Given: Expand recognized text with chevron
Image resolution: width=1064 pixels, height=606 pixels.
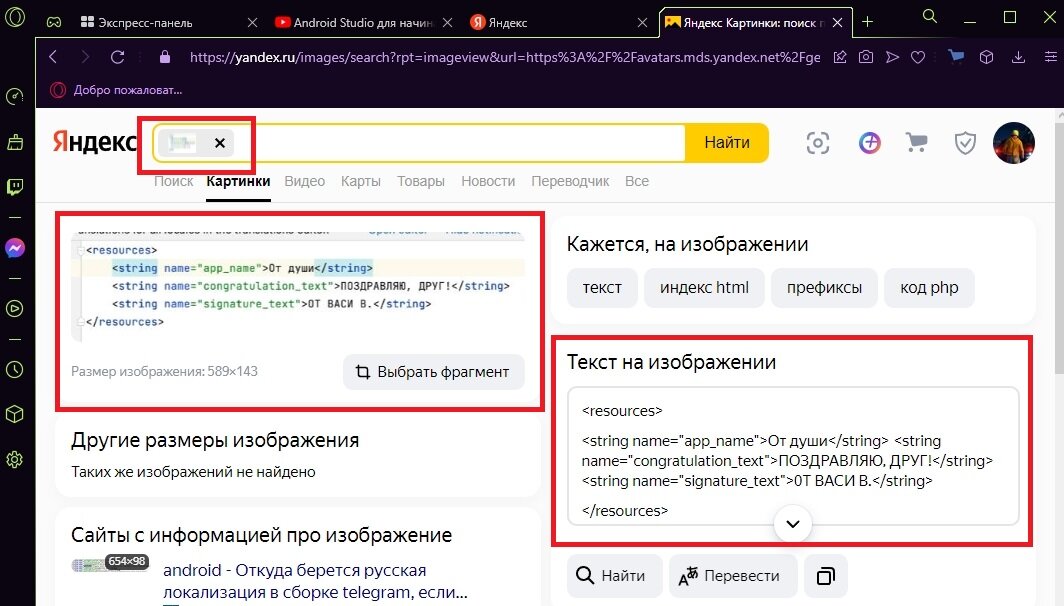Looking at the screenshot, I should pos(793,524).
